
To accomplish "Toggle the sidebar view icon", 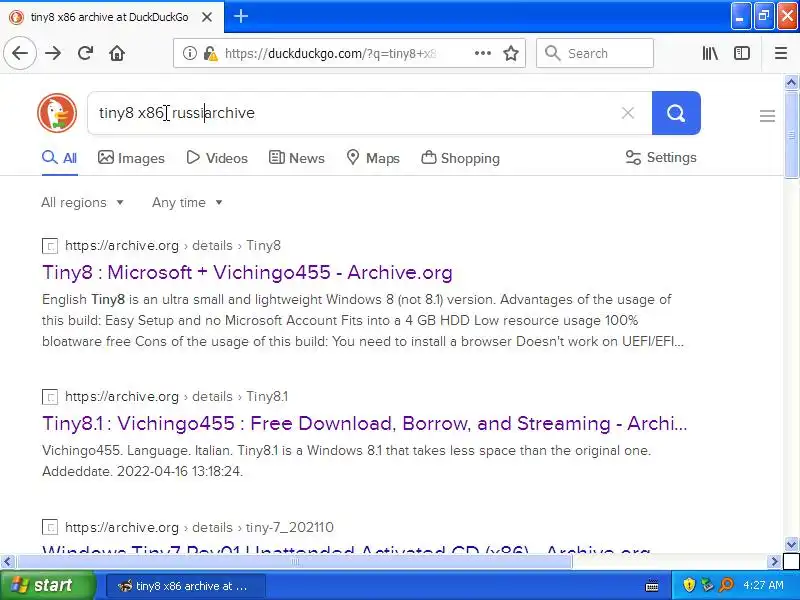I will (x=742, y=53).
